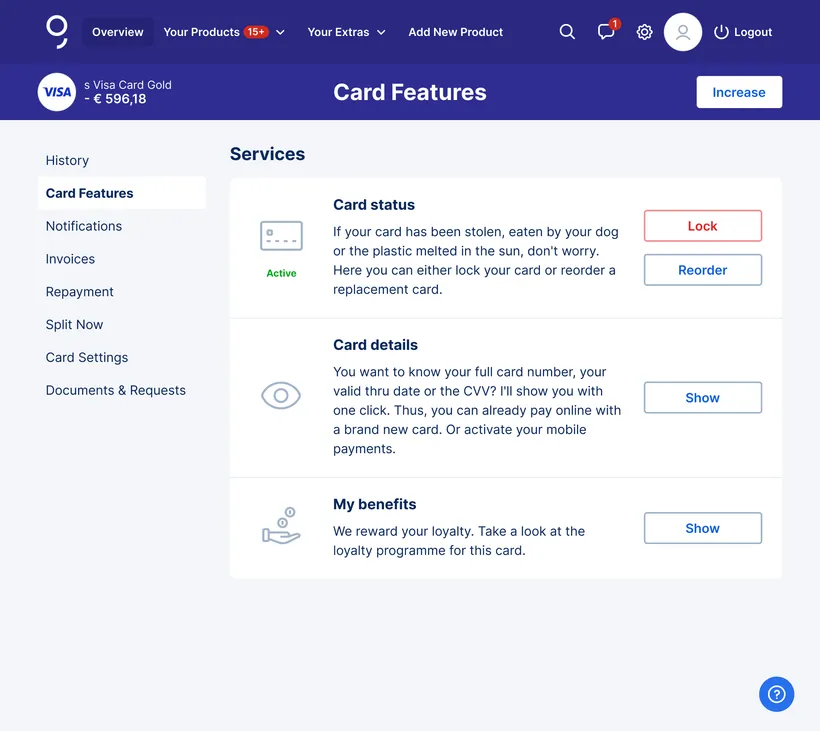
Task: Click the chevron next to Your Products
Action: click(x=280, y=32)
